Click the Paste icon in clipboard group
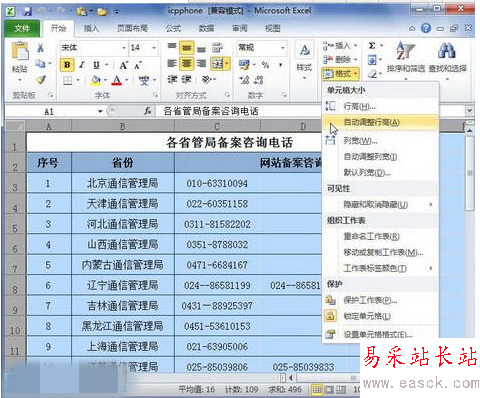This screenshot has width=480, height=398. pyautogui.click(x=20, y=51)
